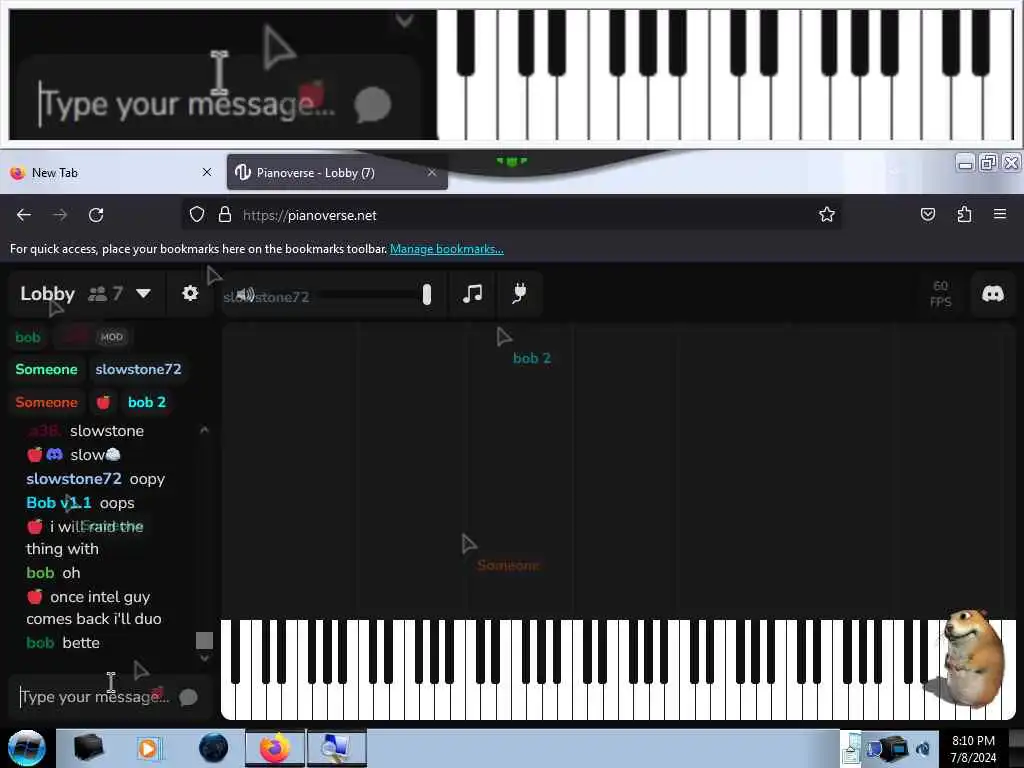Open the dark globe taskbar icon
The image size is (1024, 768).
[214, 748]
